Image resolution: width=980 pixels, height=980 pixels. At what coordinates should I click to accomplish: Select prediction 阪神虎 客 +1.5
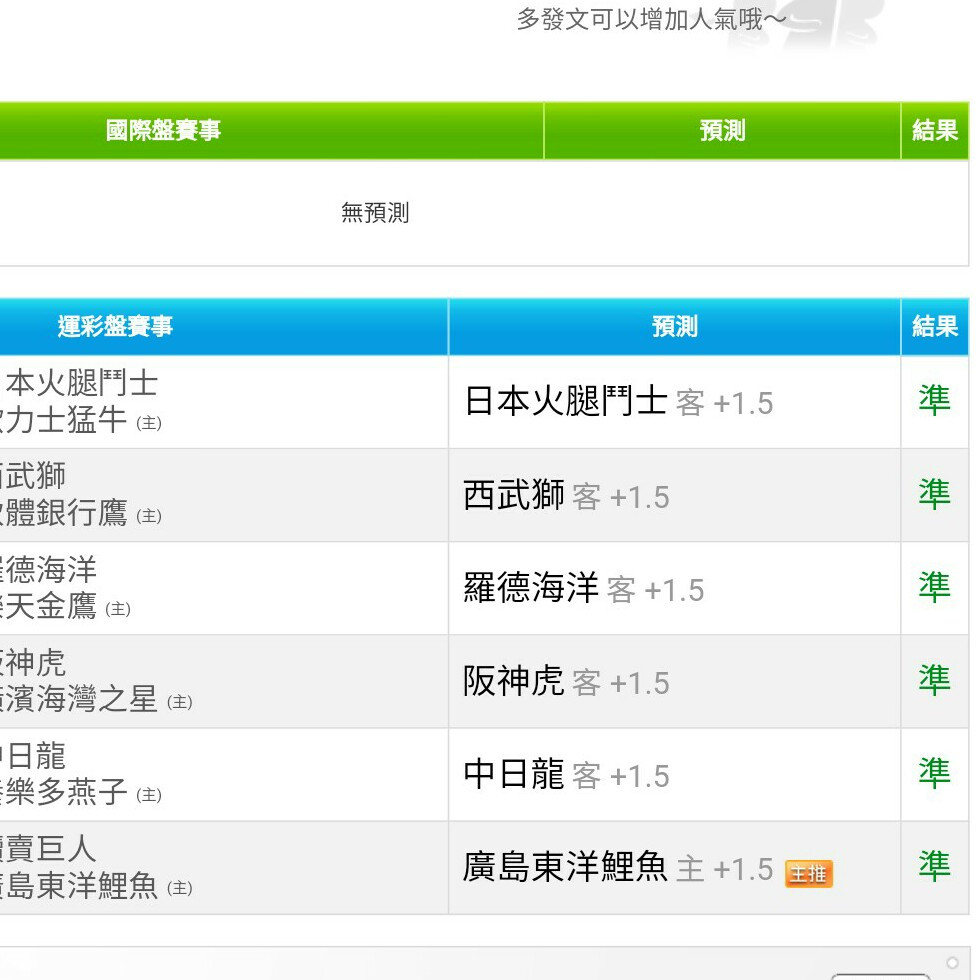566,681
